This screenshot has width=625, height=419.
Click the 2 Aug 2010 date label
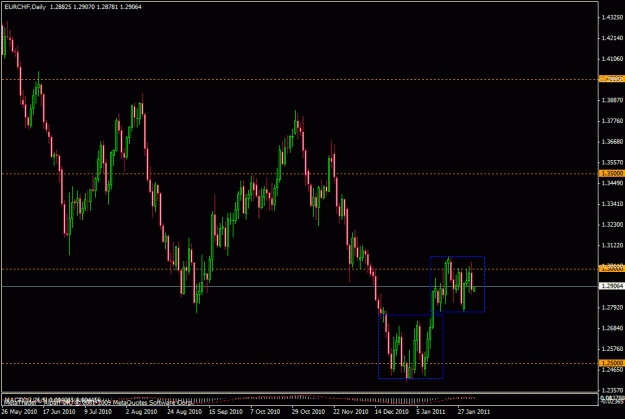[x=141, y=412]
